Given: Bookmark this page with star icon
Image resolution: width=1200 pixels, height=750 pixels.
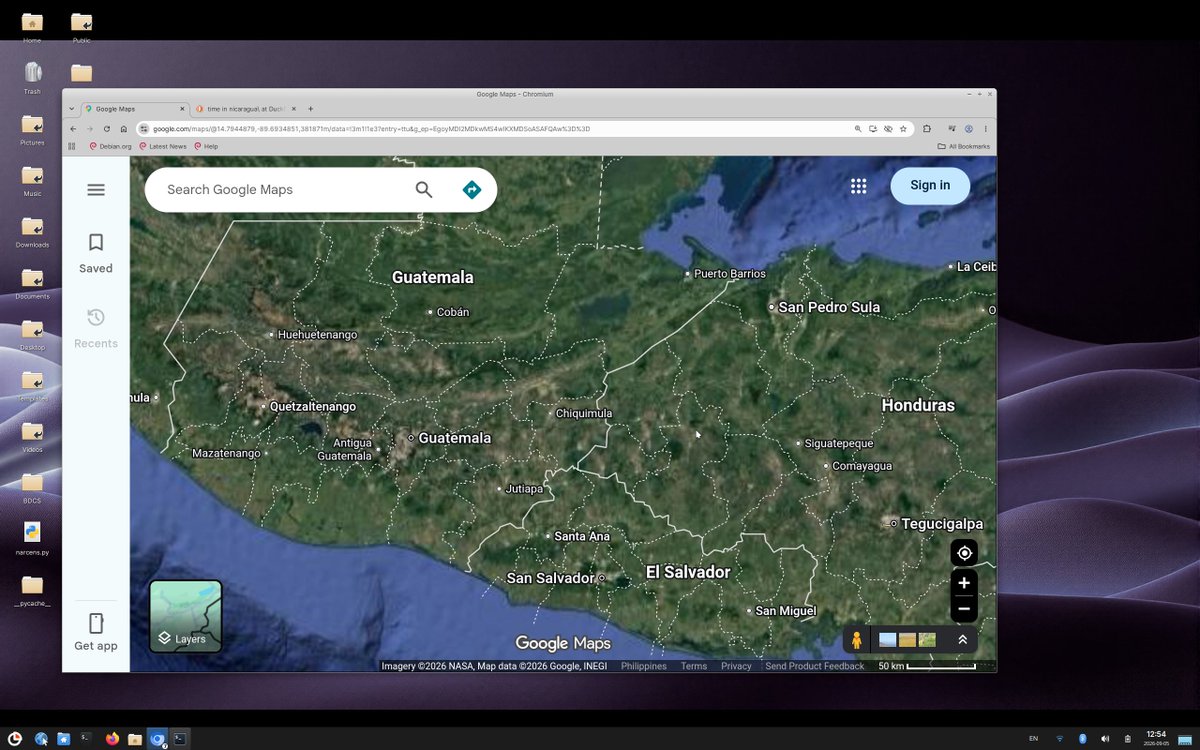Looking at the screenshot, I should tap(903, 129).
